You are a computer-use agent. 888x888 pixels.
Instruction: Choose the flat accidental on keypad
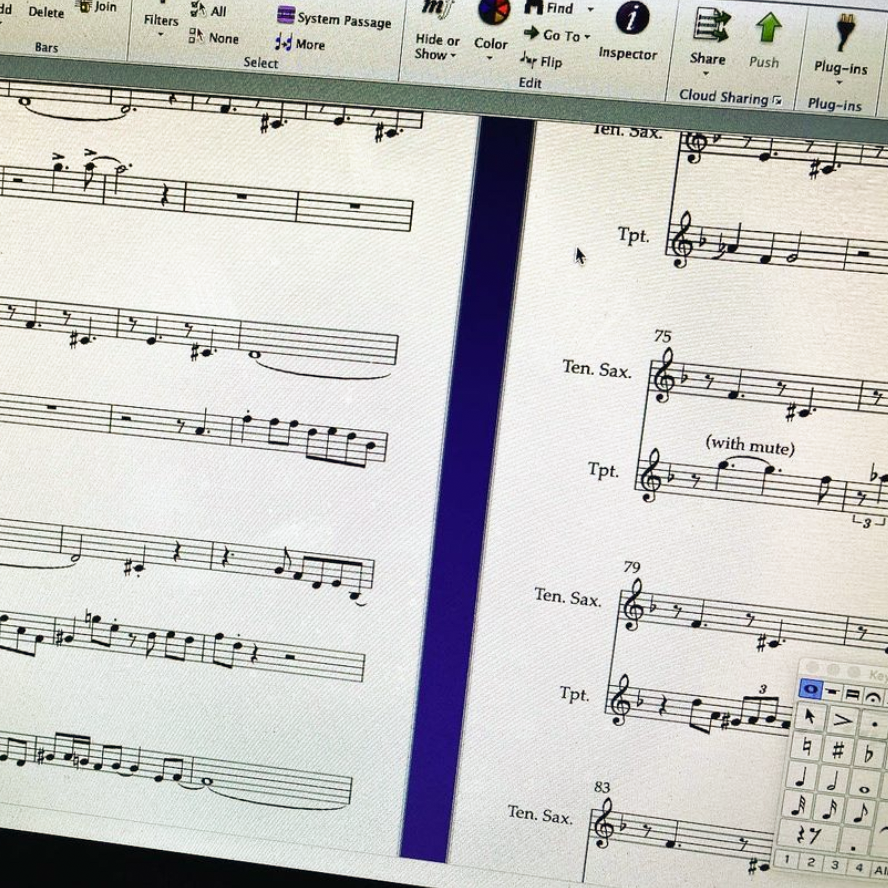point(870,755)
